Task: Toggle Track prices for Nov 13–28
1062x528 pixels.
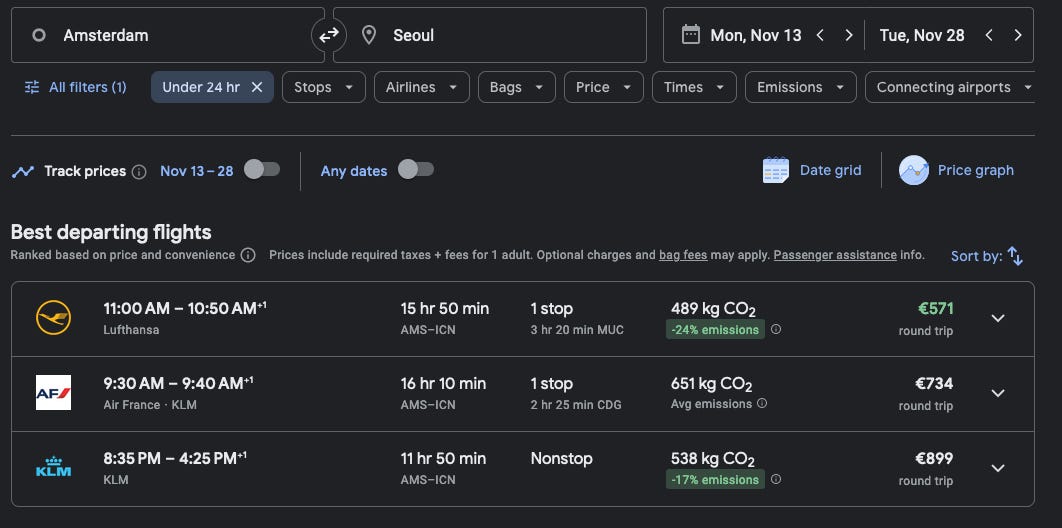Action: (x=262, y=170)
